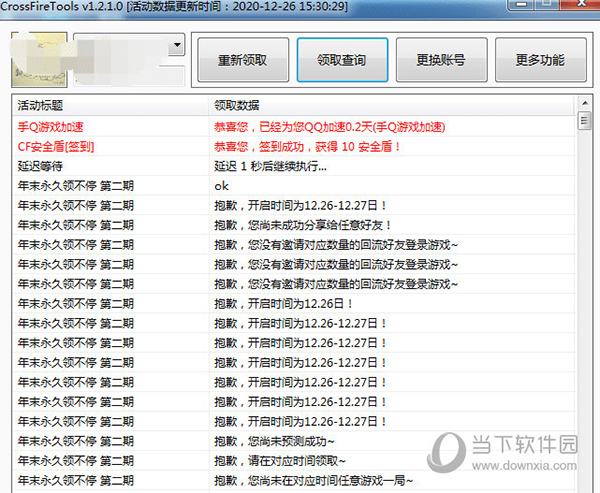Image resolution: width=600 pixels, height=493 pixels.
Task: Expand the account selection dropdown arrow
Action: [x=177, y=45]
